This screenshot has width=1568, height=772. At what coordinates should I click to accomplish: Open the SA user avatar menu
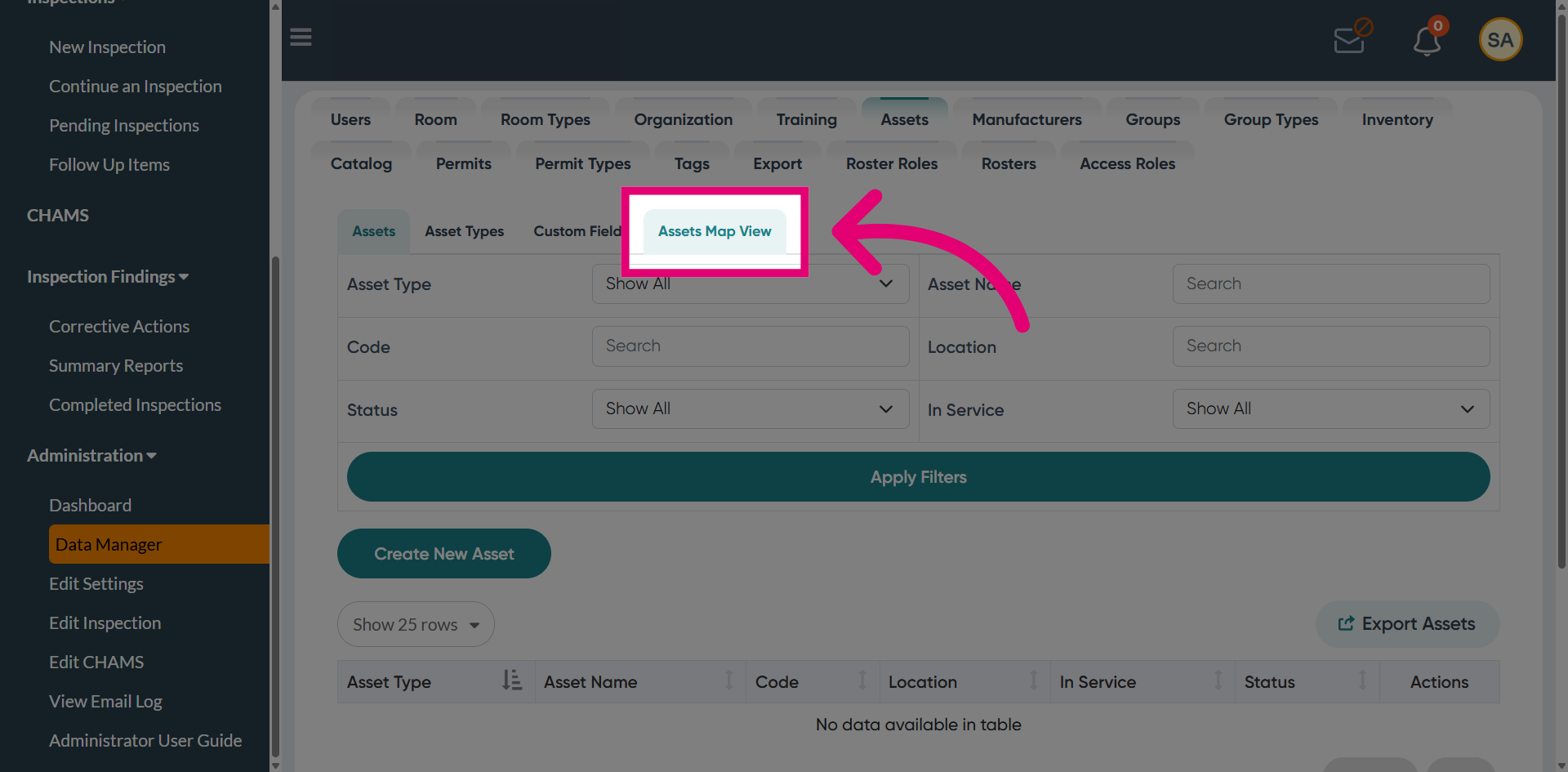1500,39
